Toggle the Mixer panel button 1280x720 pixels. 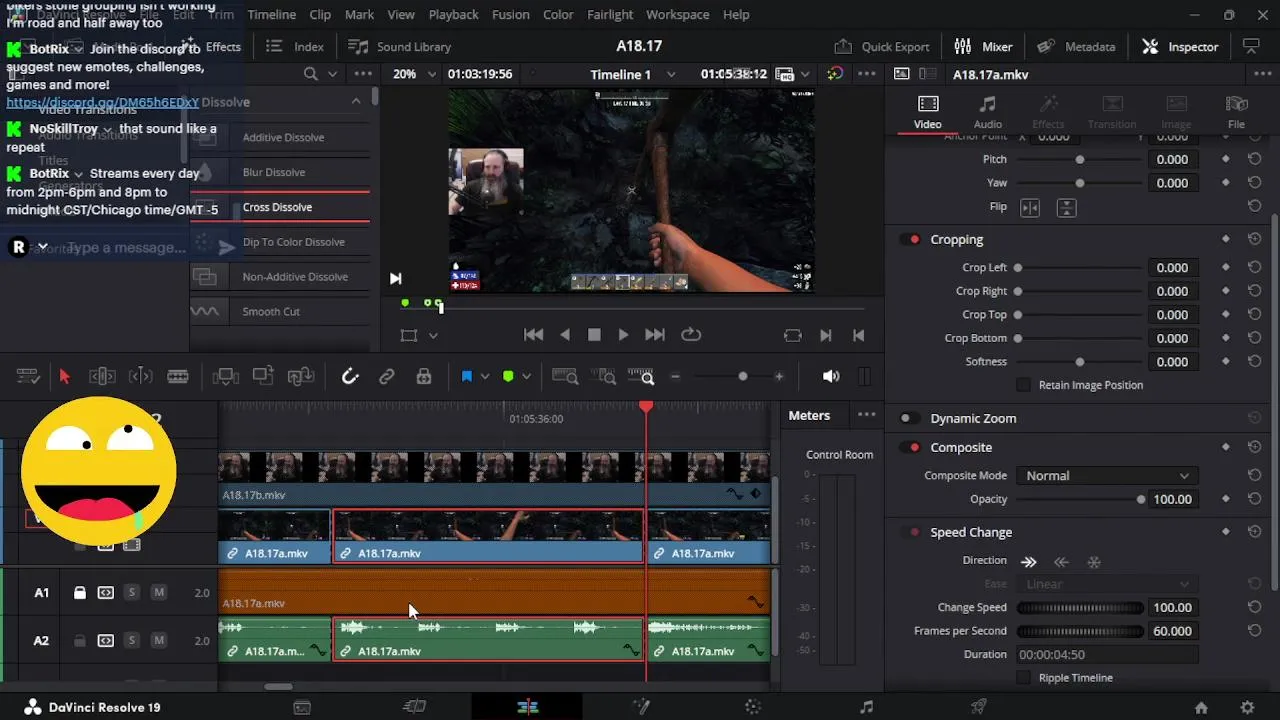pos(983,47)
